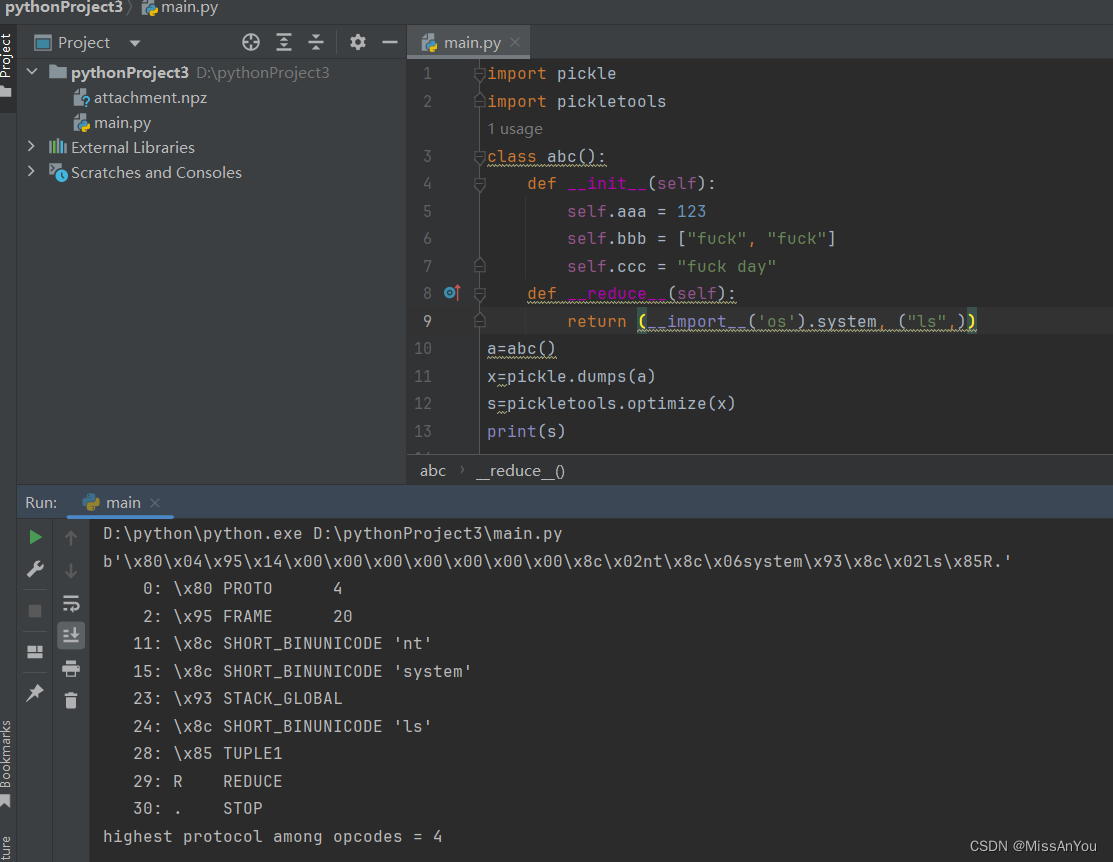Open the Project view mode dropdown
The height and width of the screenshot is (862, 1113).
pos(134,42)
